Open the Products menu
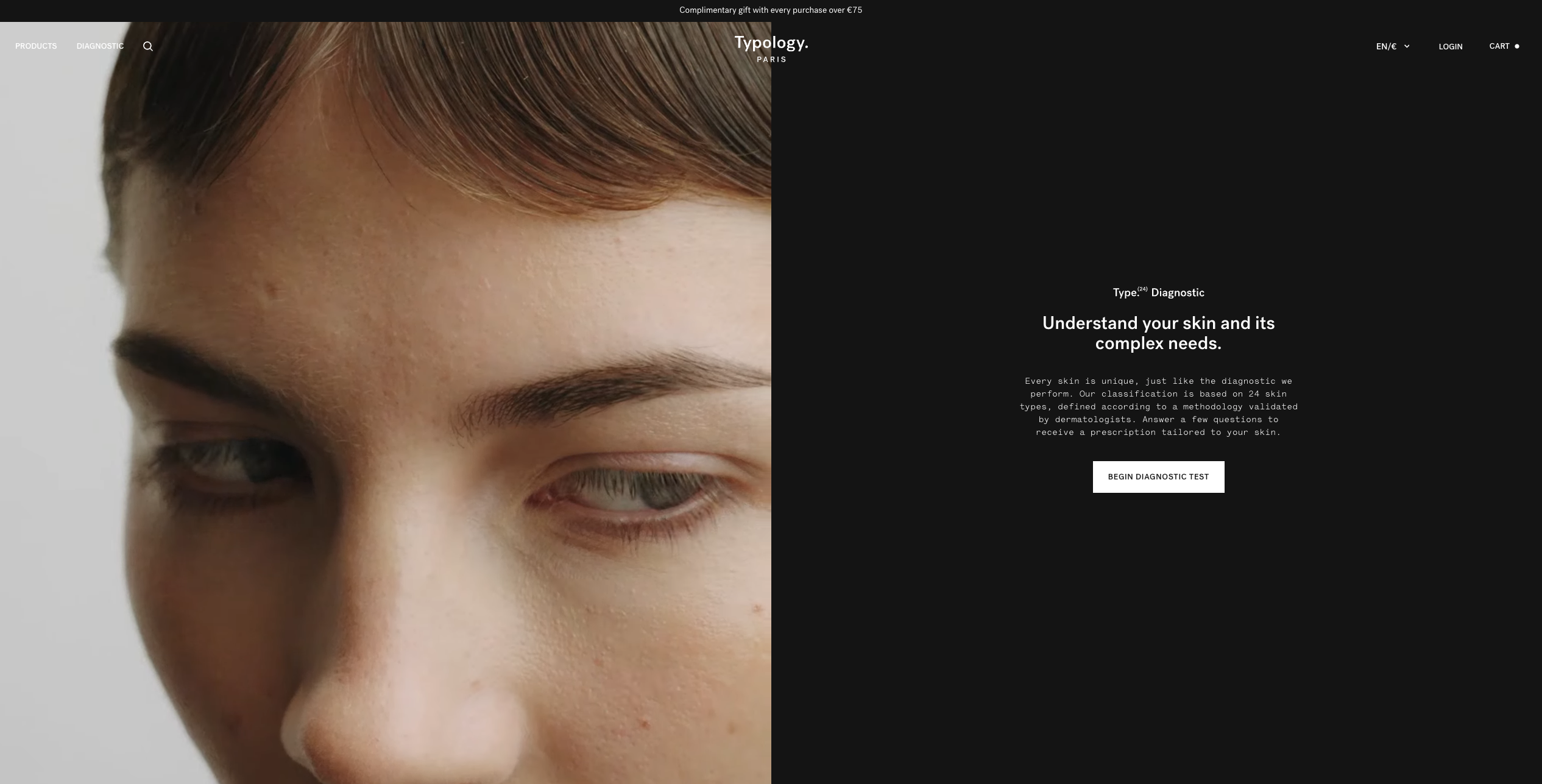 coord(36,46)
